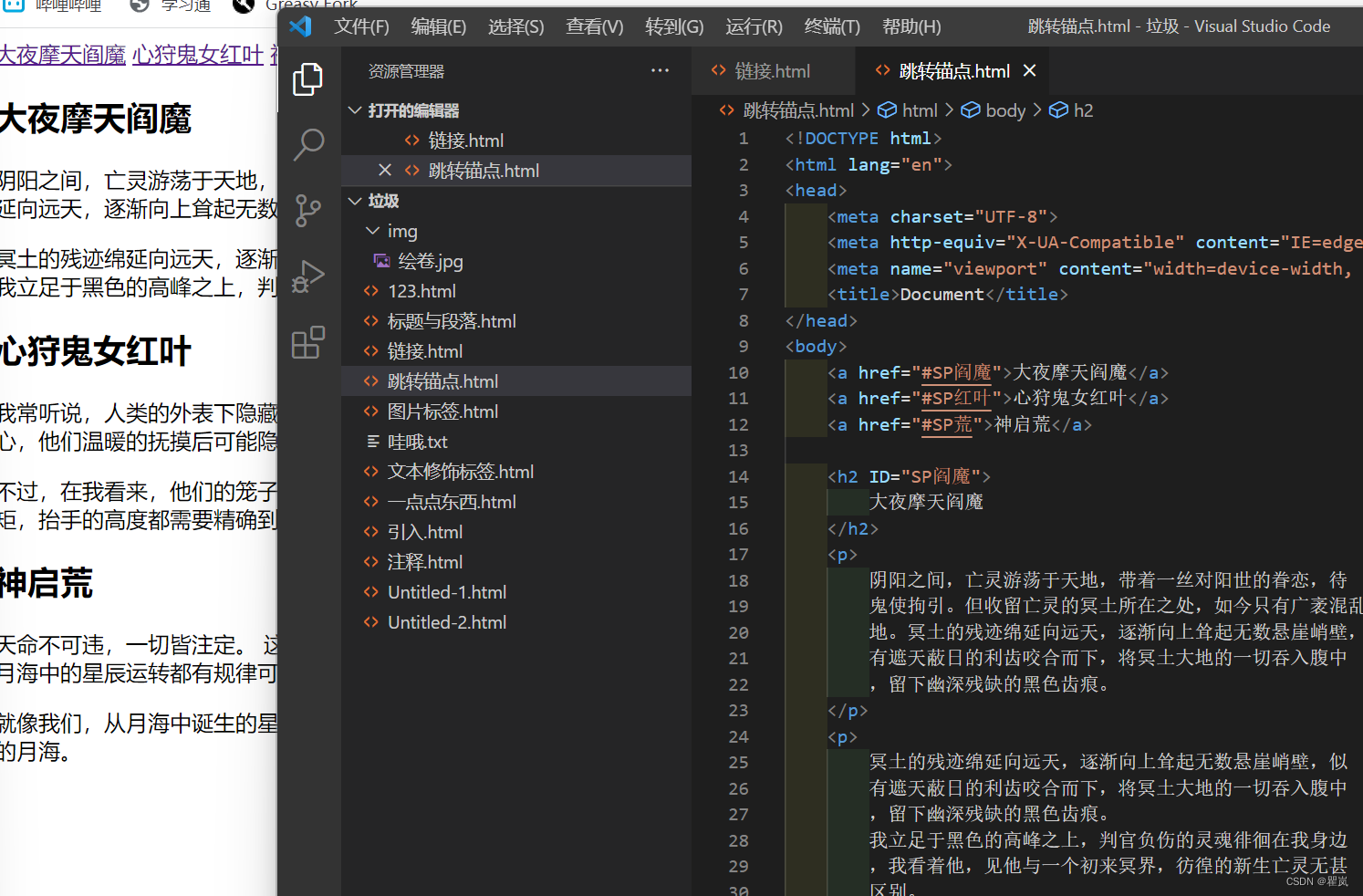Switch to the 链接.html editor tab

coord(773,70)
